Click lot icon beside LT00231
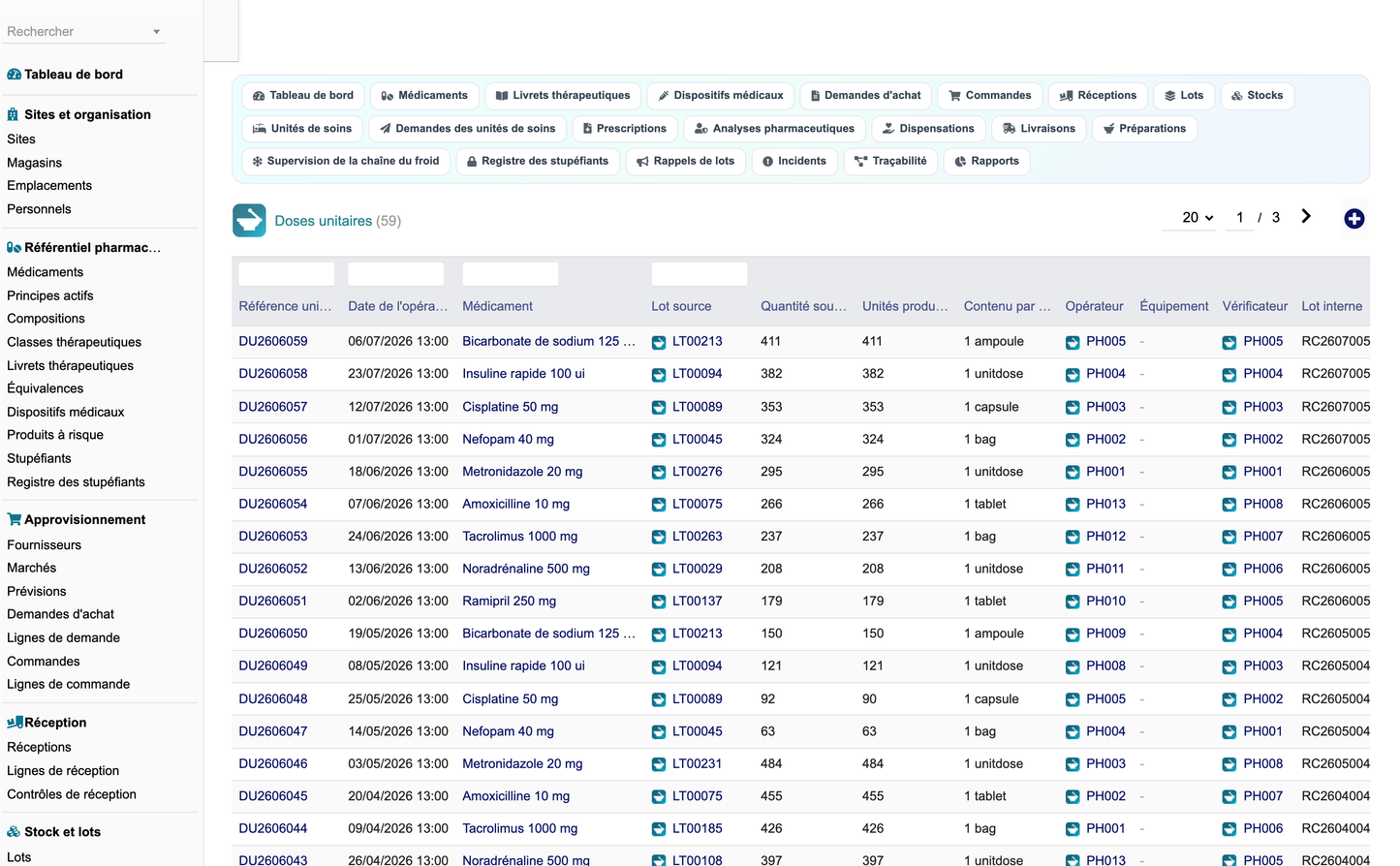This screenshot has height=866, width=1400. (x=659, y=764)
